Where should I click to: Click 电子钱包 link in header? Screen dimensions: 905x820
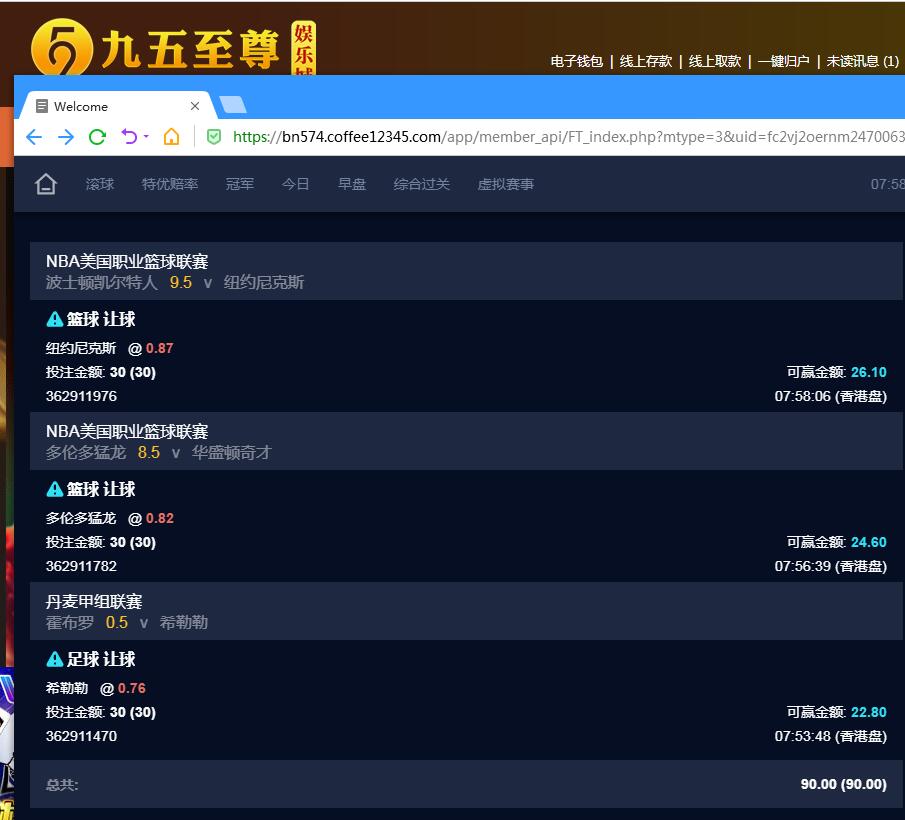pos(577,61)
